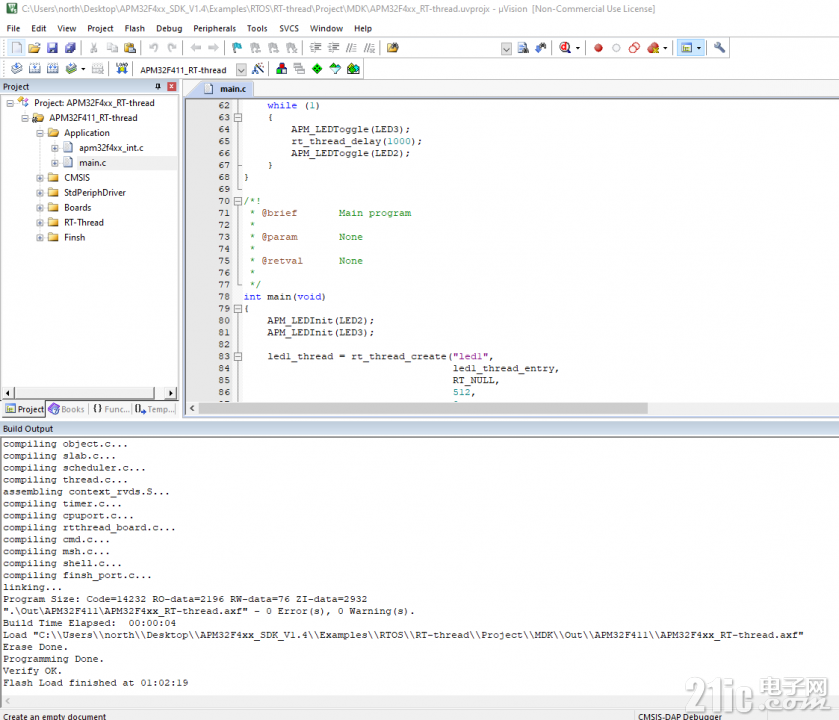Close the Project panel
Screen dimensions: 839x720
point(172,86)
